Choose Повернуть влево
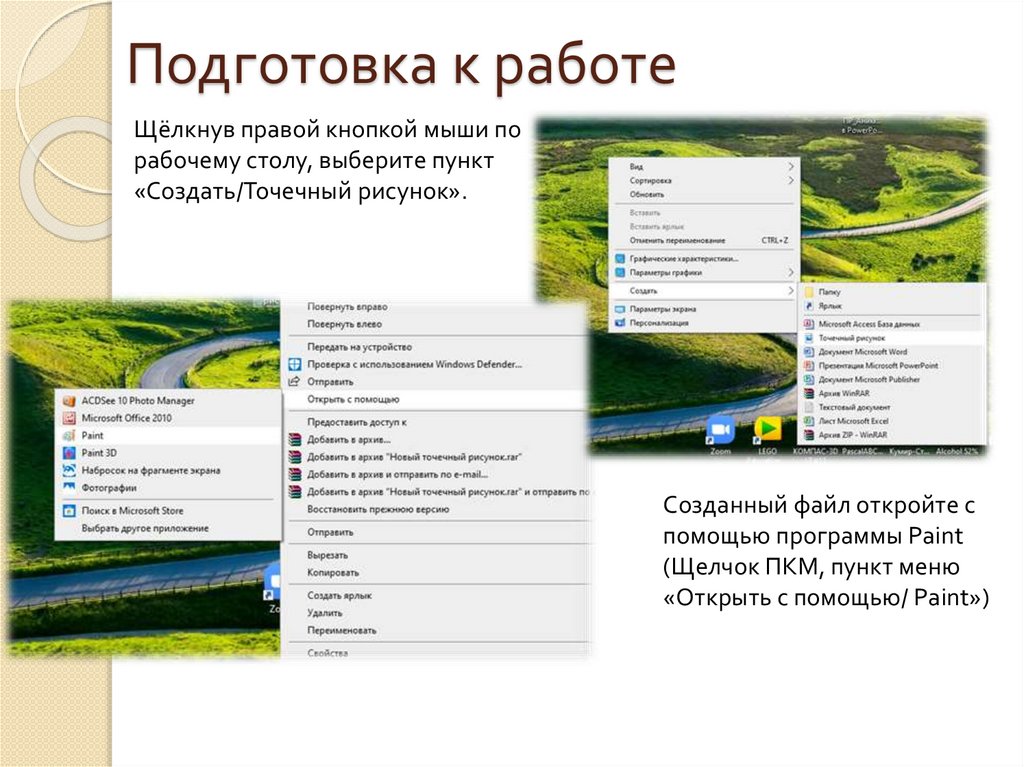1024x767 pixels. point(344,324)
